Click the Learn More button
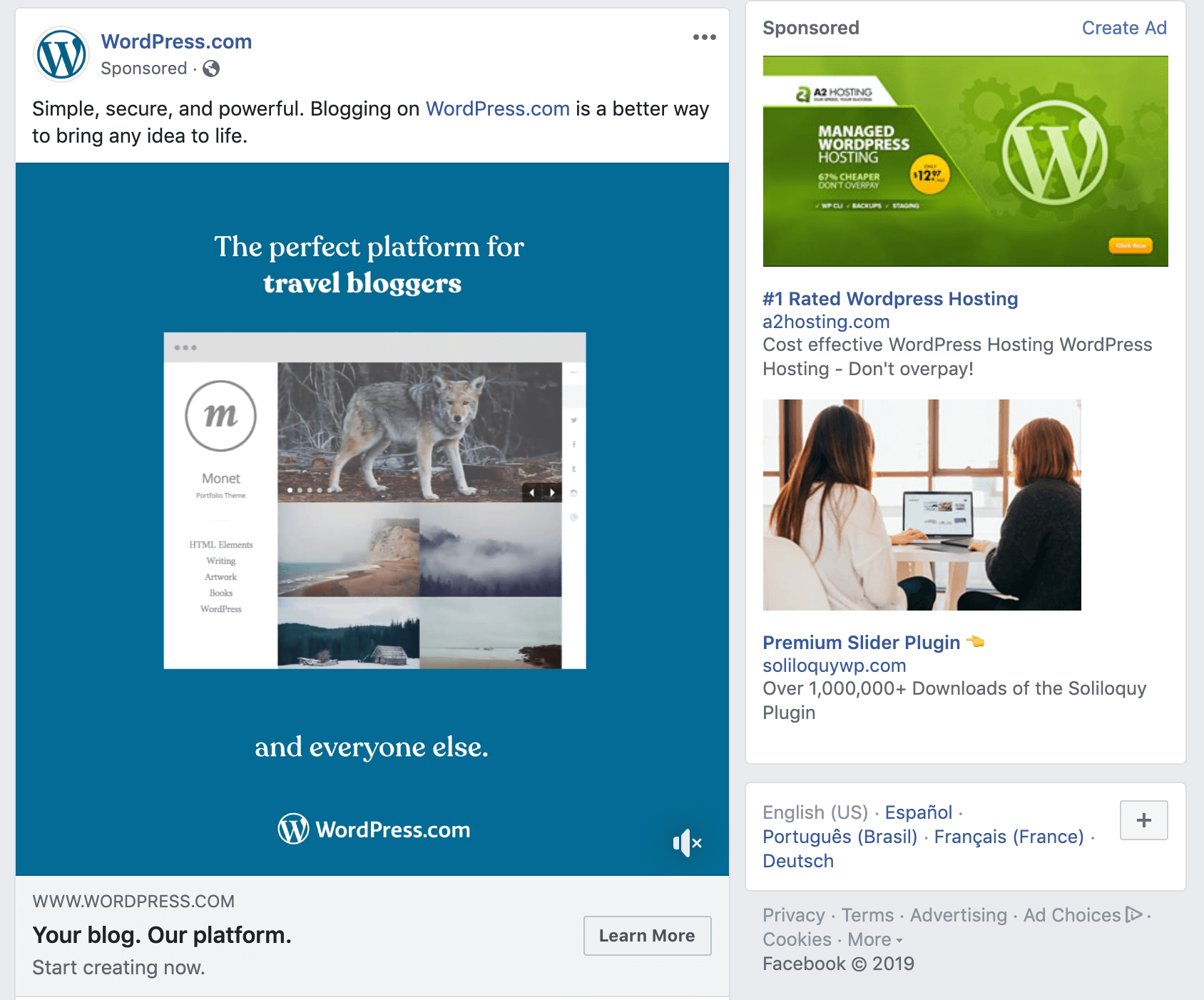 click(647, 936)
